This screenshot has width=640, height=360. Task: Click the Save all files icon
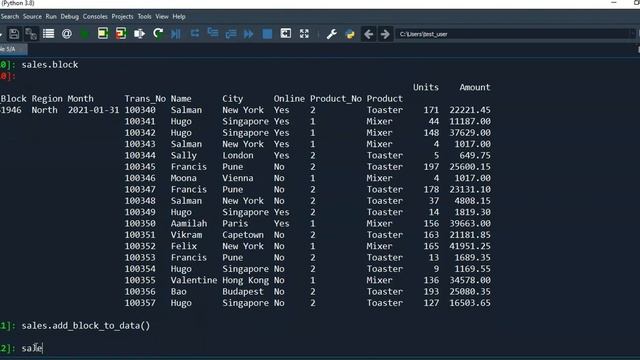pyautogui.click(x=31, y=34)
